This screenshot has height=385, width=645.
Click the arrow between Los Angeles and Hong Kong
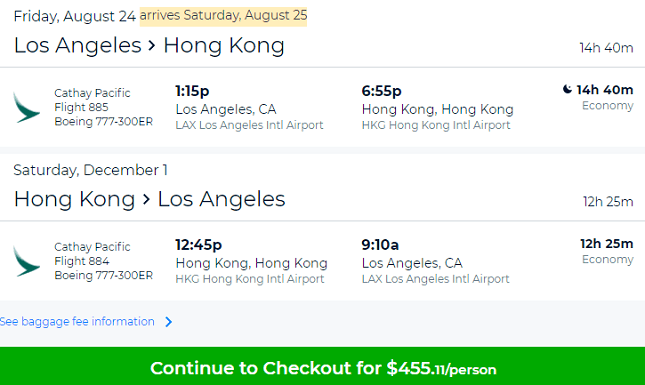[x=152, y=45]
